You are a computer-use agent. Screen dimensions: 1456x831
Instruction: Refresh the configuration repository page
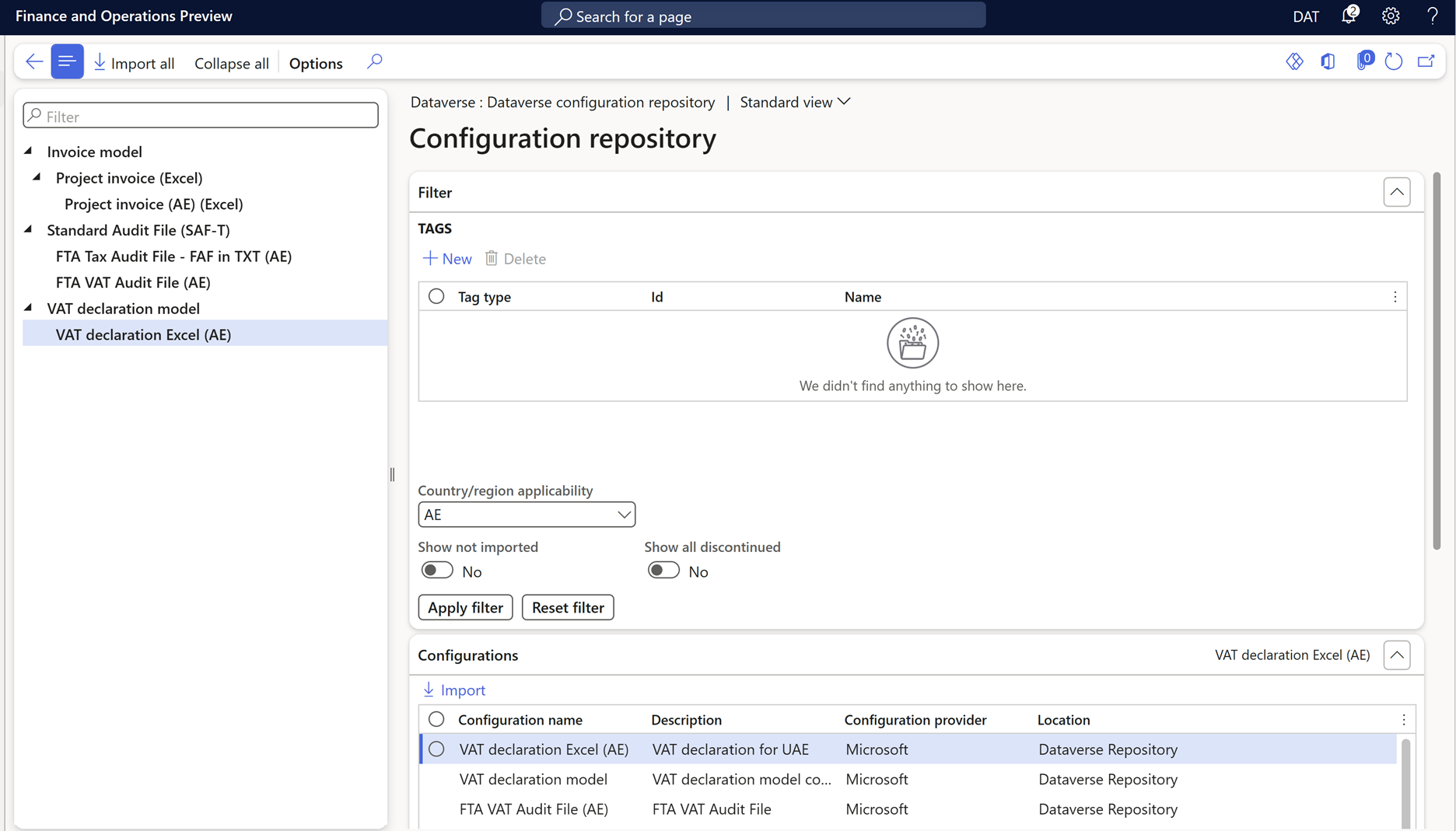click(x=1395, y=61)
